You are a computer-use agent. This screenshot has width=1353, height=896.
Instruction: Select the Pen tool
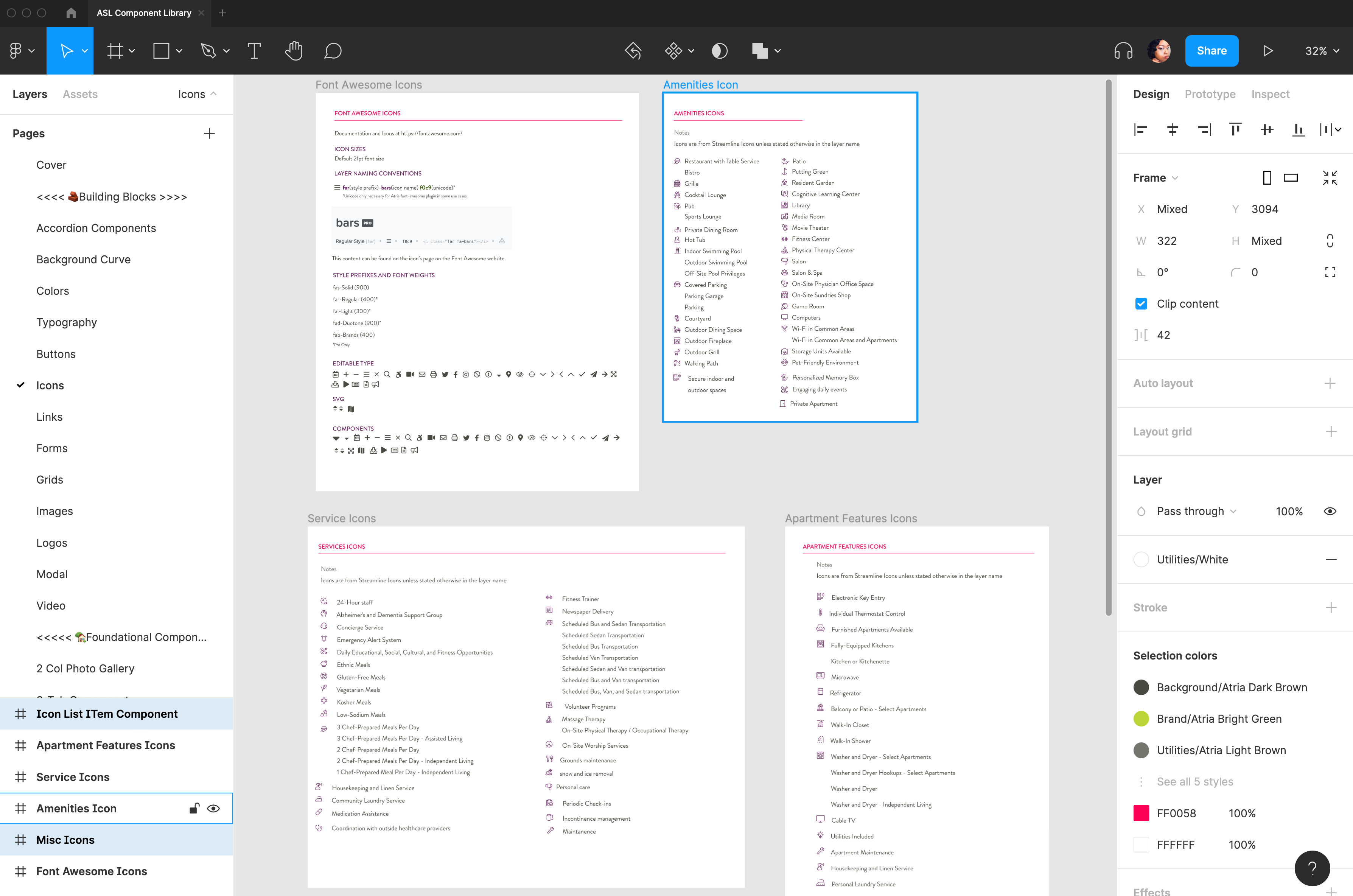208,51
